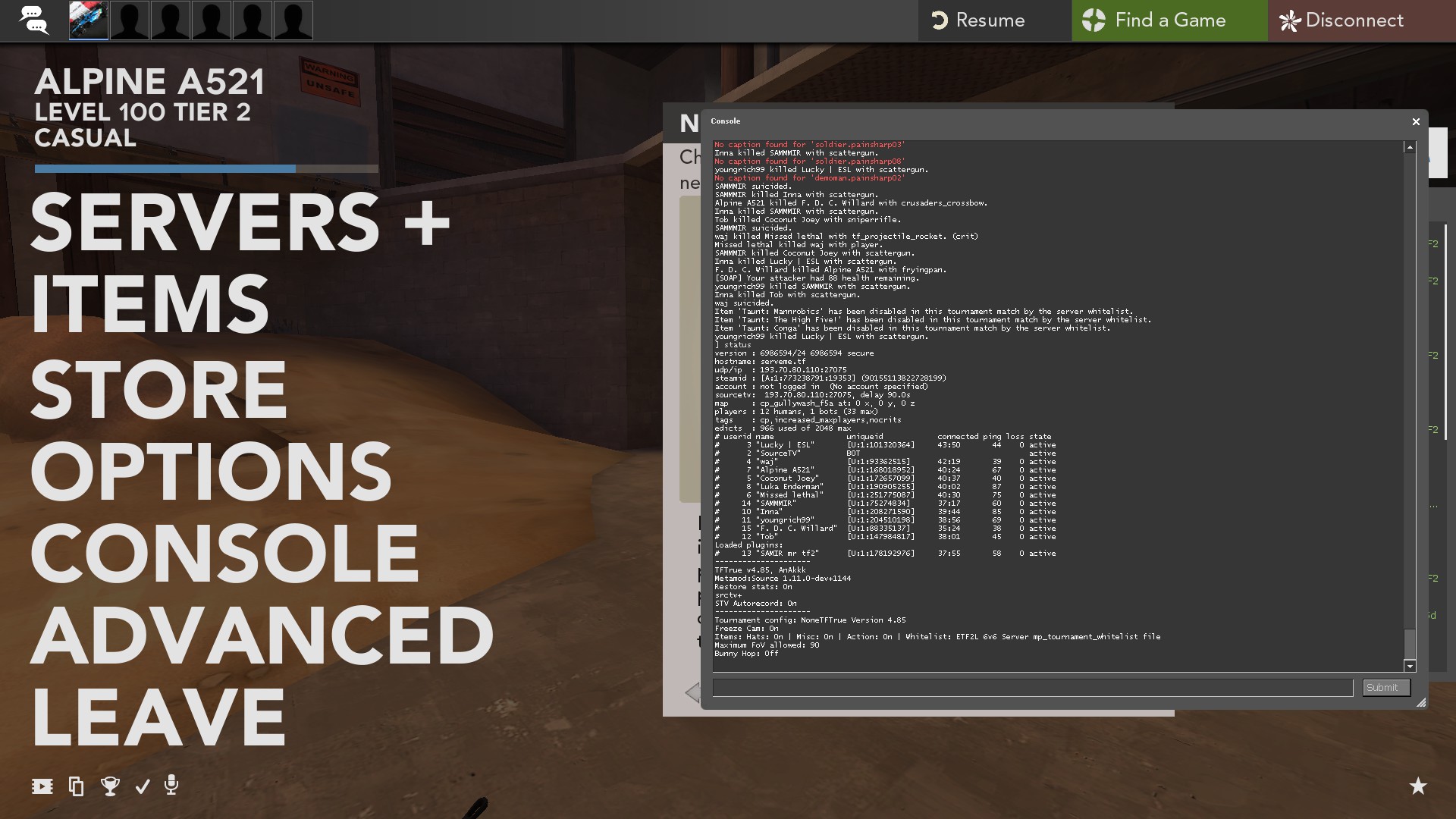This screenshot has width=1456, height=819.
Task: Select the player avatar thumbnail in top bar
Action: coord(89,20)
